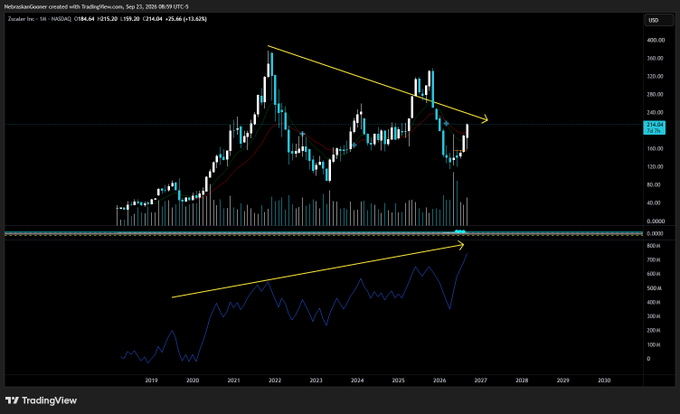Viewport: 680px width, 414px height.
Task: Click the Zscaler Inc symbol title in the legend
Action: point(21,19)
